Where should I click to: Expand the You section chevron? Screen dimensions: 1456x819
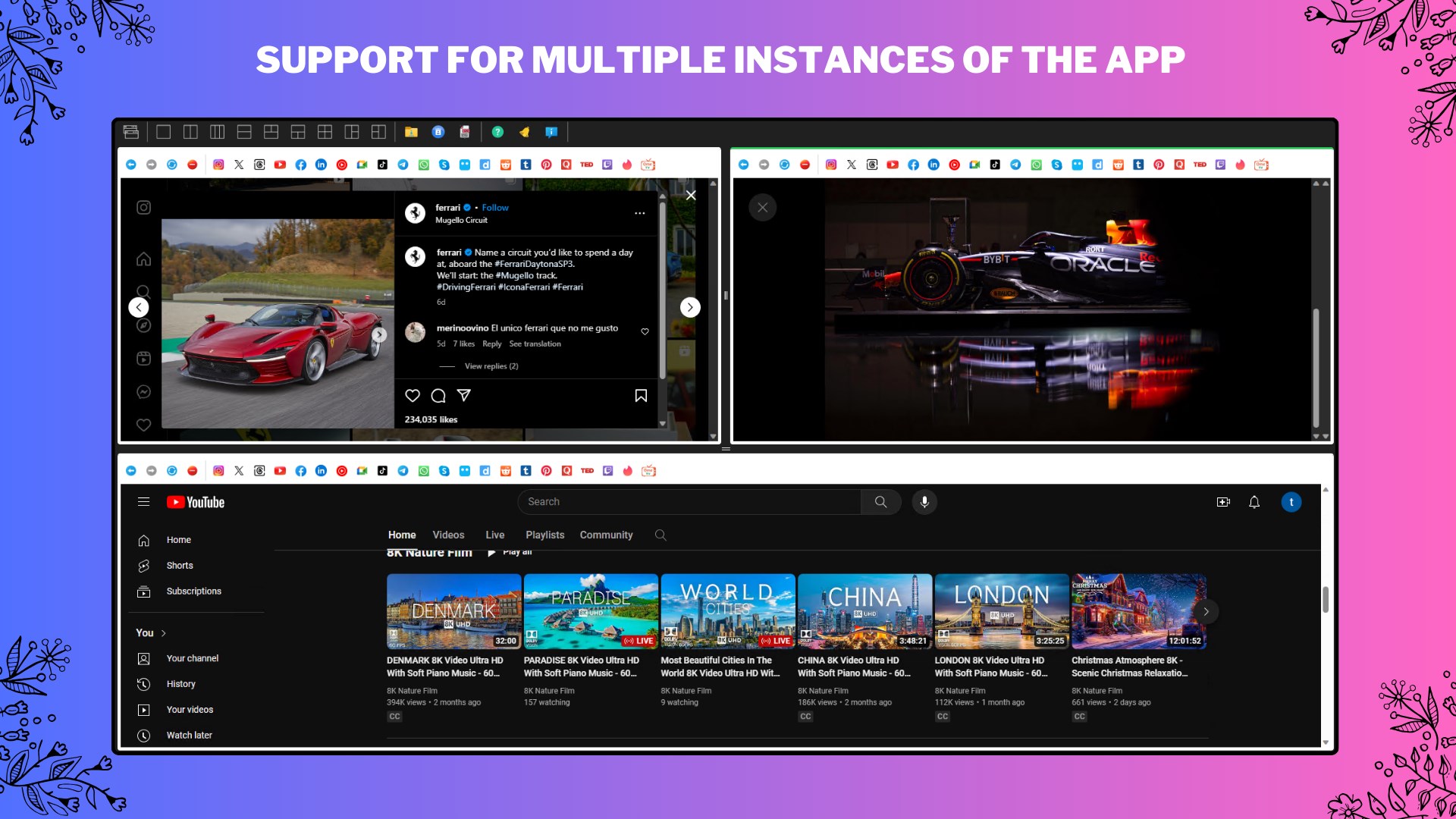(x=163, y=633)
